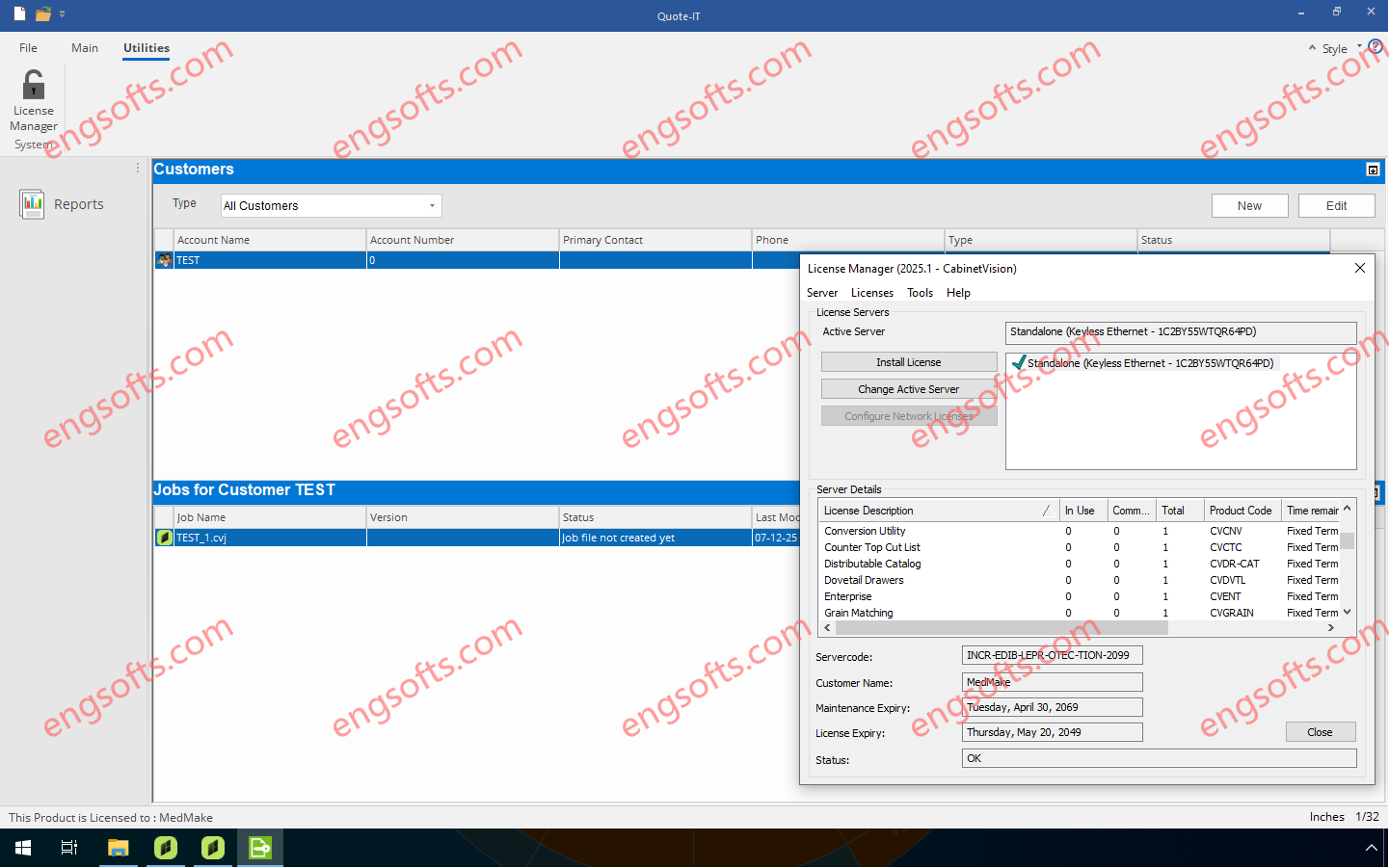This screenshot has height=868, width=1389.
Task: Click the checkmarked Standalone server entry
Action: click(1143, 363)
